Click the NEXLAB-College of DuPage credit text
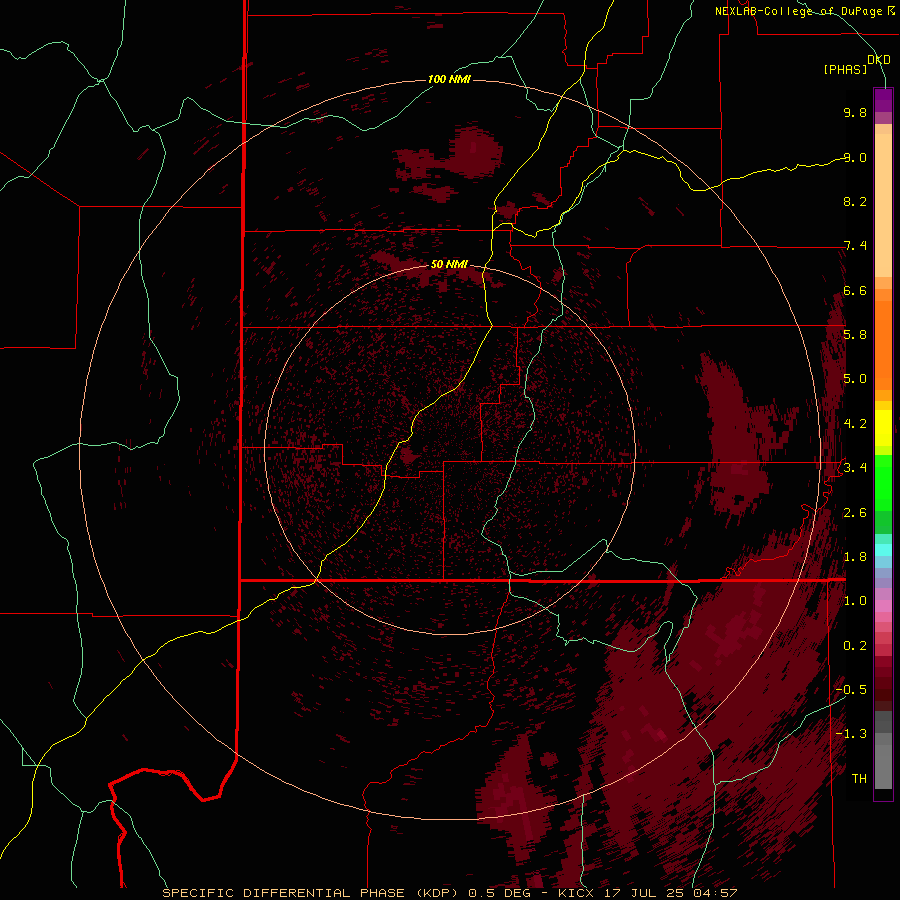Viewport: 900px width, 900px height. [798, 11]
